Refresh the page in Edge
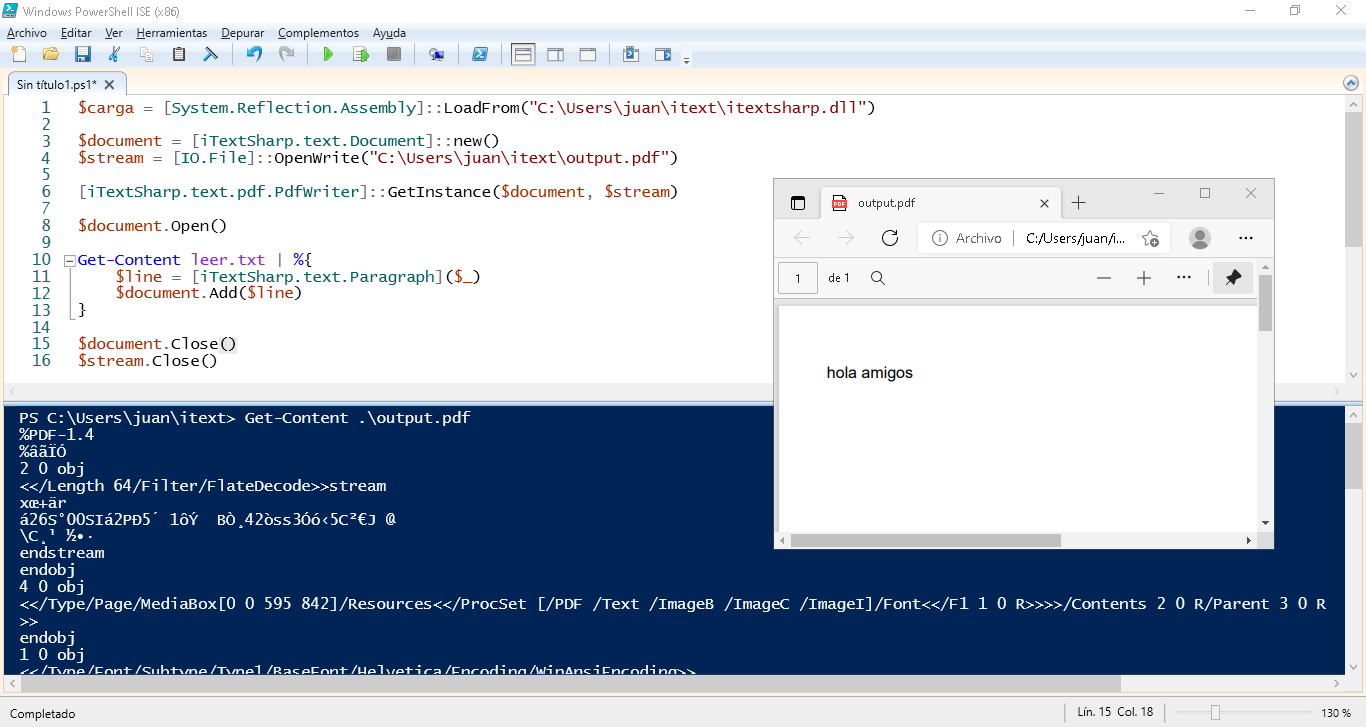The image size is (1366, 727). tap(889, 238)
